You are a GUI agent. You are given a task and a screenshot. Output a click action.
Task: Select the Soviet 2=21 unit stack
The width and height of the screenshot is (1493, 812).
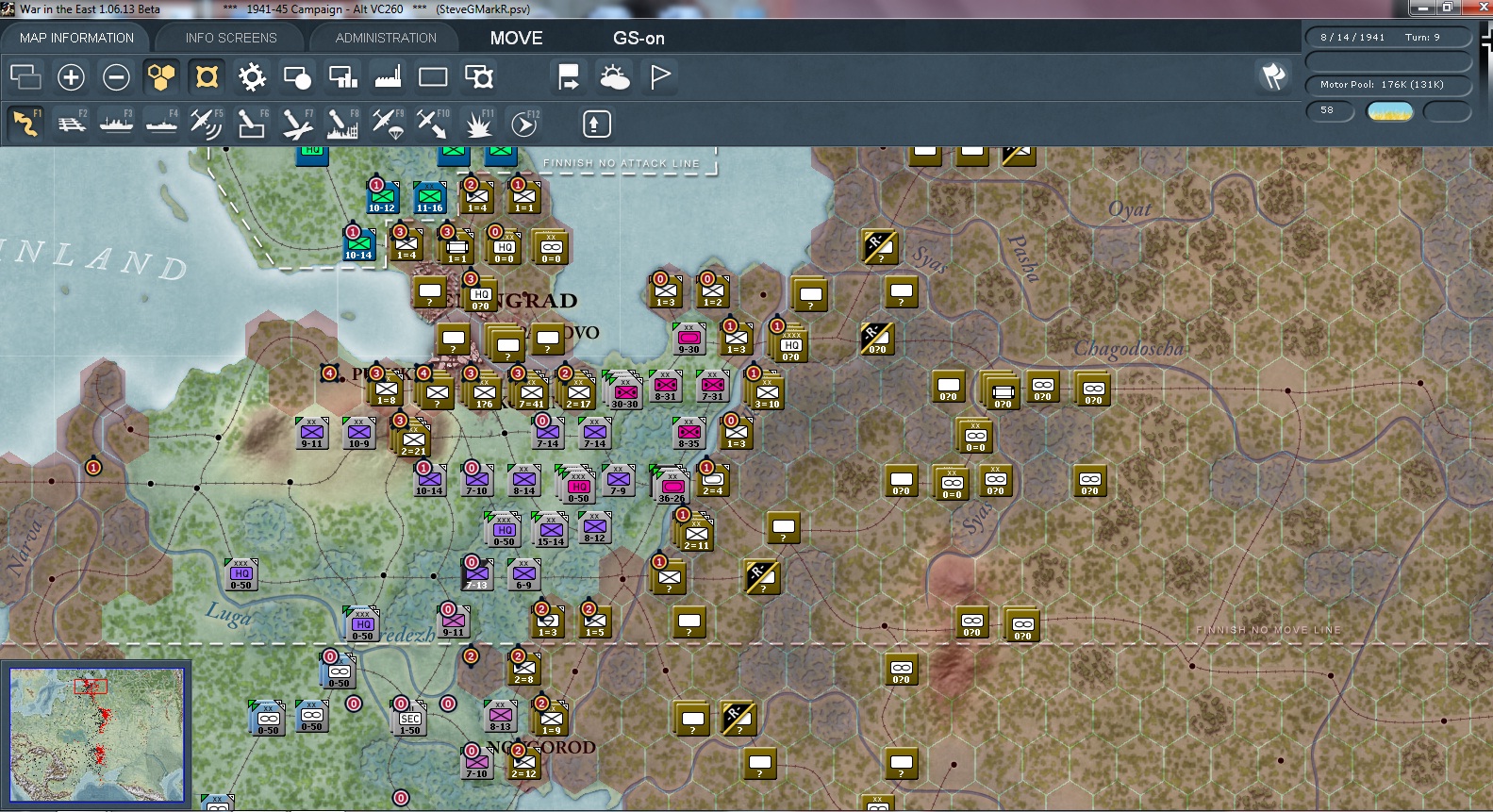[x=412, y=439]
